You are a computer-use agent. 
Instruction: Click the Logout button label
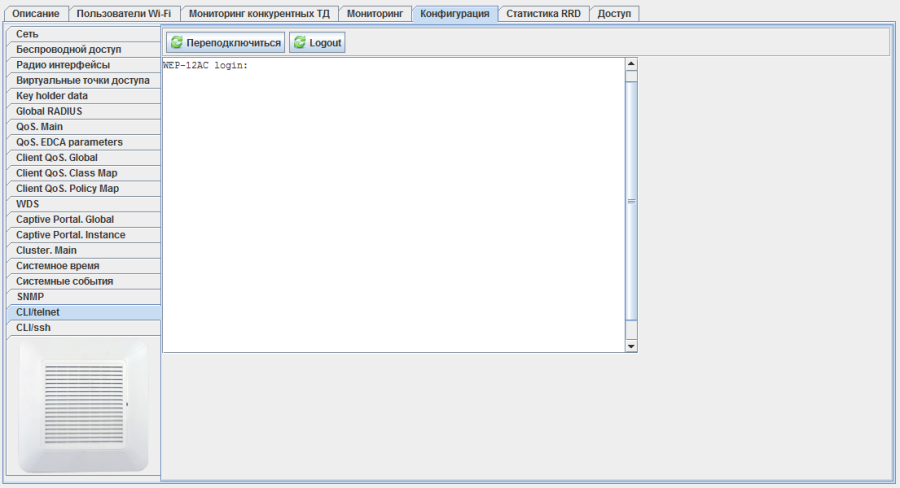tap(325, 43)
